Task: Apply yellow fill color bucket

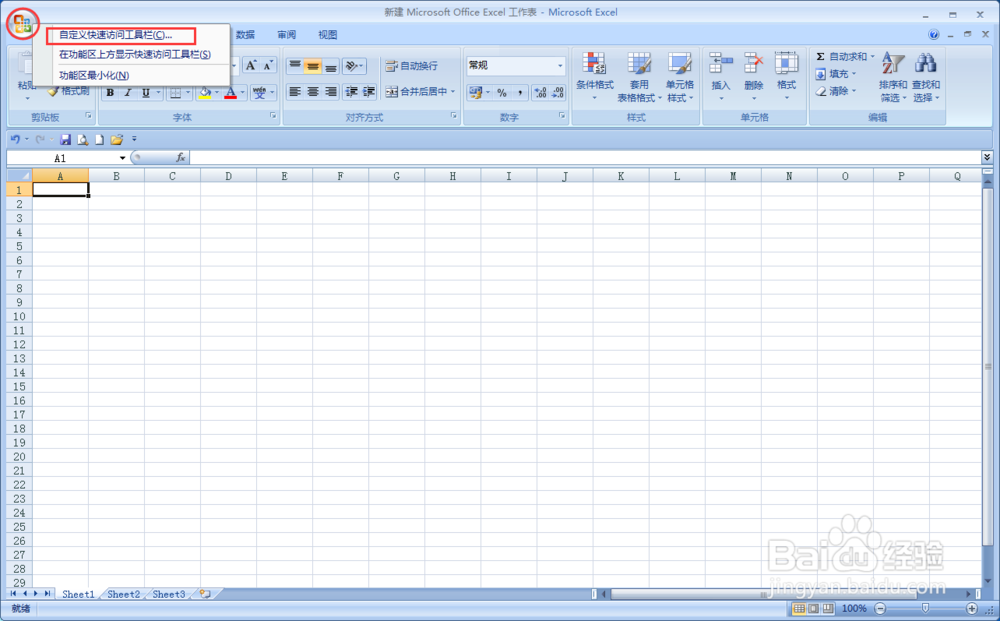Action: coord(205,93)
